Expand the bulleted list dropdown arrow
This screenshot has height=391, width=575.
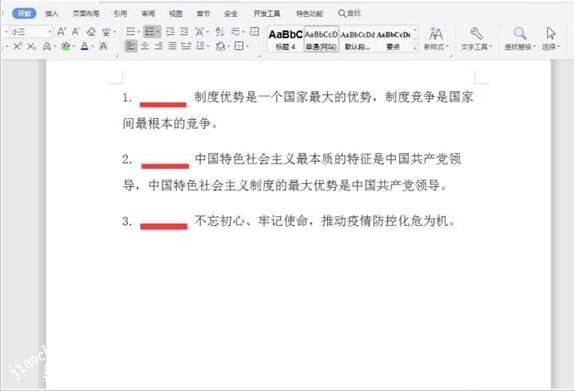click(x=139, y=32)
